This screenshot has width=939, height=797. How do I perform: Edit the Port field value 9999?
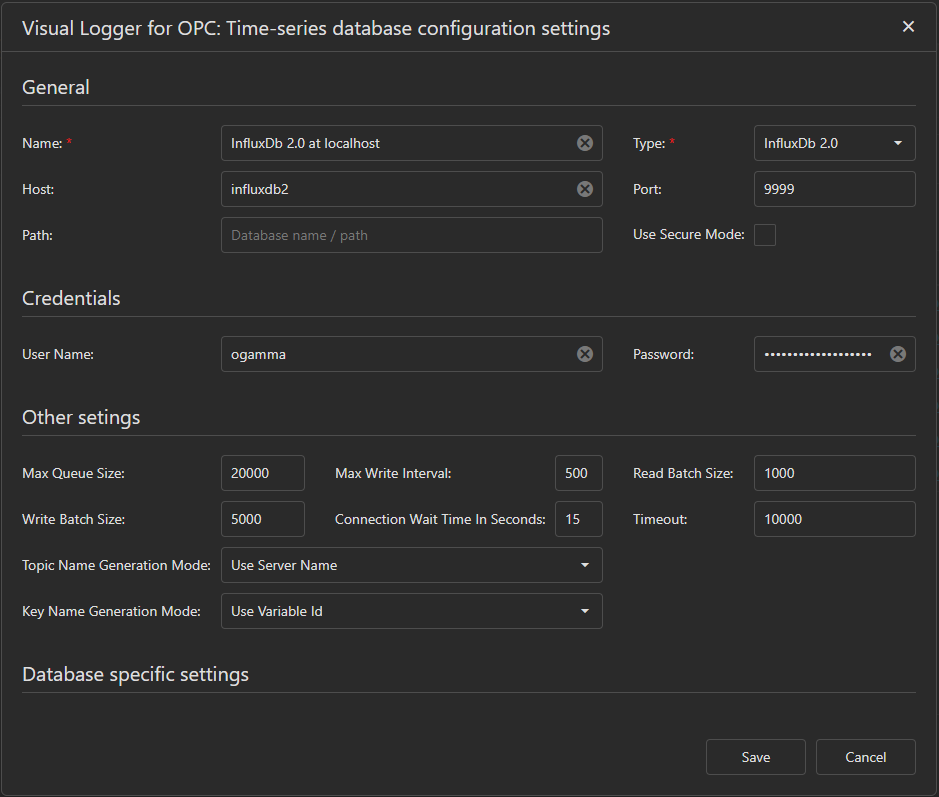pos(834,189)
